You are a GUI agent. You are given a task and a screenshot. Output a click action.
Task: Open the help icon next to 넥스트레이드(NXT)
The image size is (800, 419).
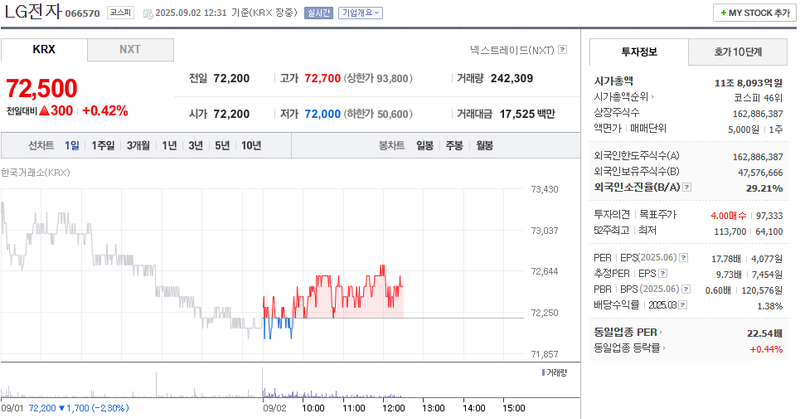pos(562,50)
